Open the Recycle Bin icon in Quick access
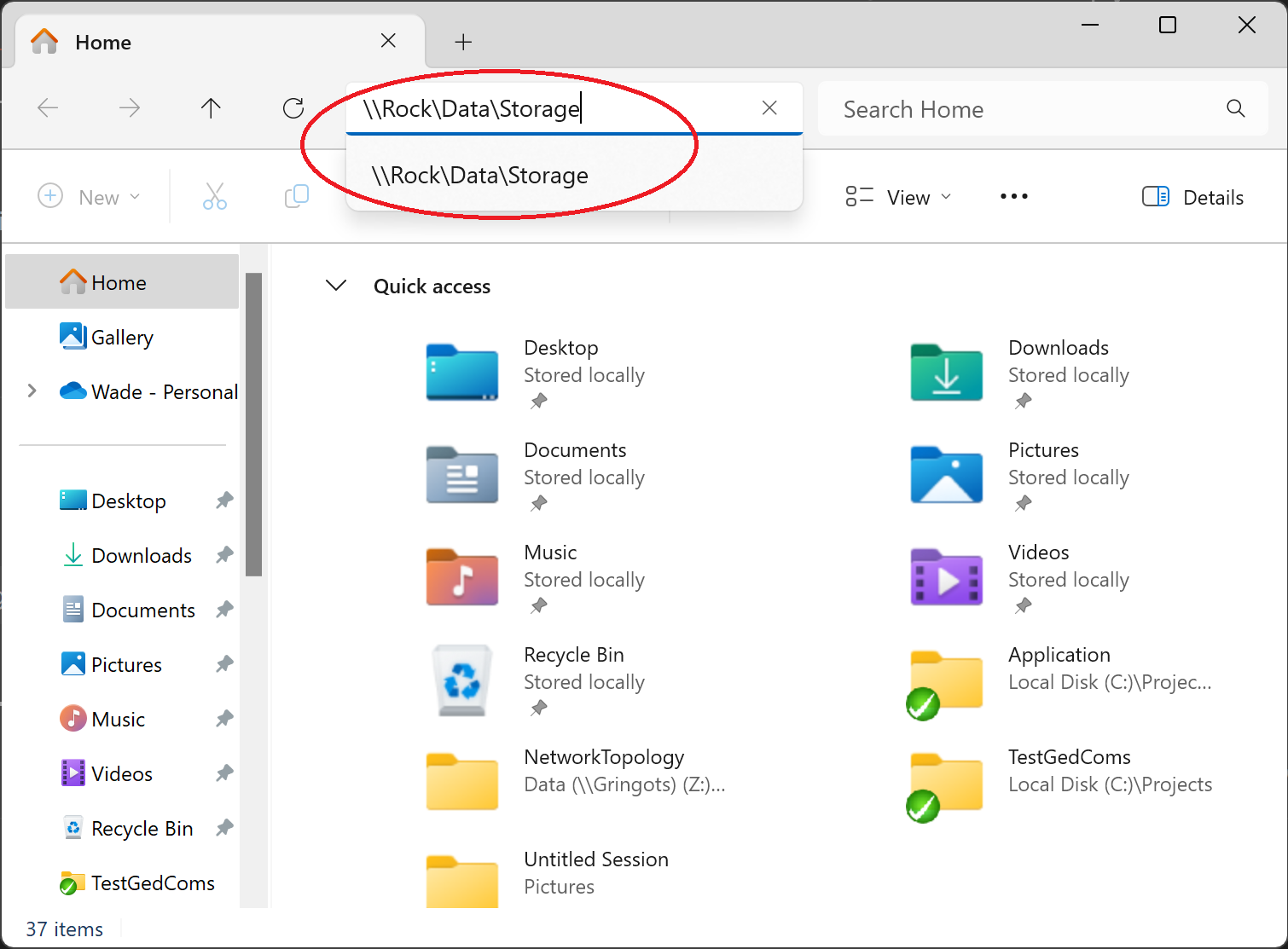The width and height of the screenshot is (1288, 949). tap(462, 680)
